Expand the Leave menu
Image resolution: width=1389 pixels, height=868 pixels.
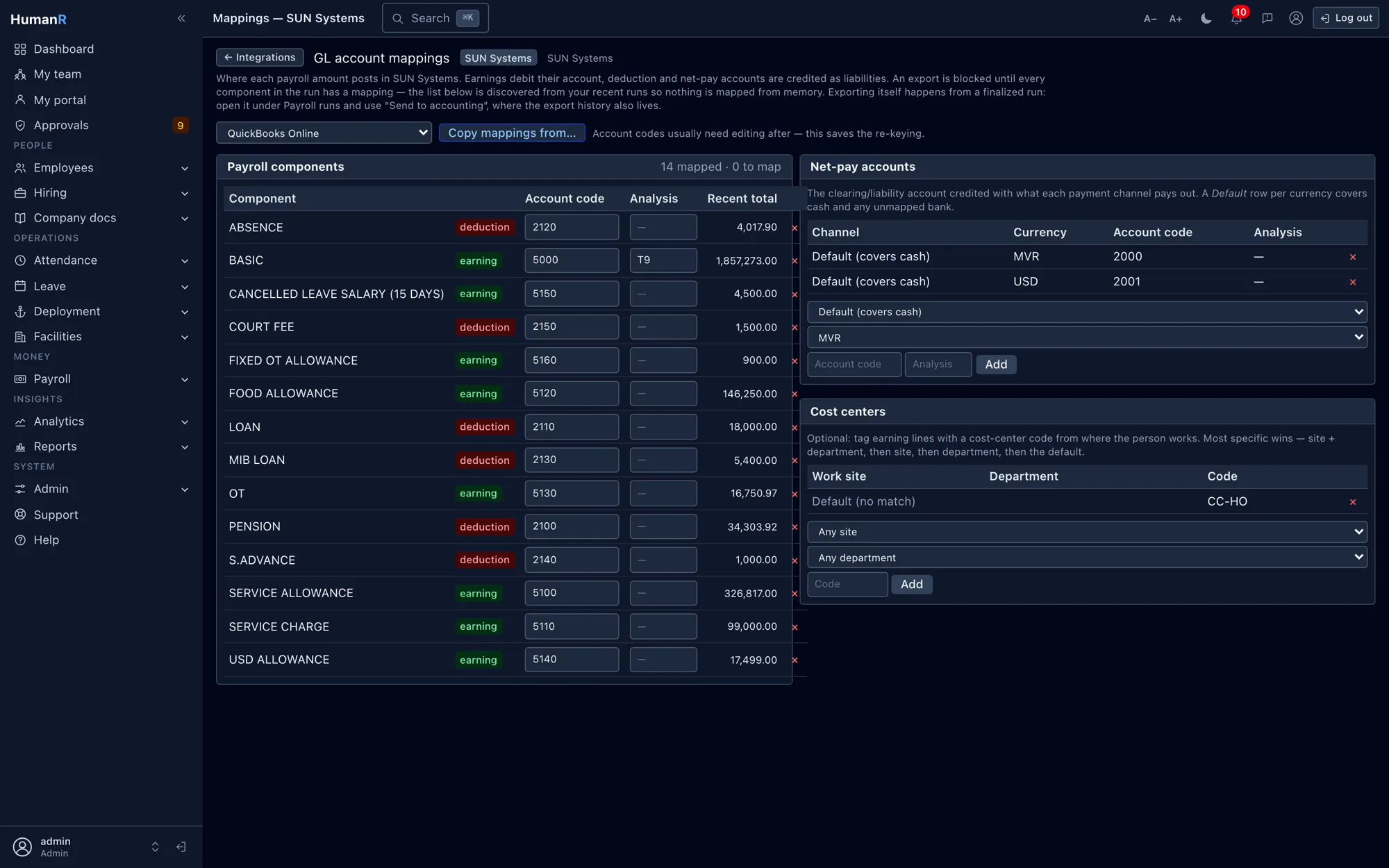(x=101, y=286)
